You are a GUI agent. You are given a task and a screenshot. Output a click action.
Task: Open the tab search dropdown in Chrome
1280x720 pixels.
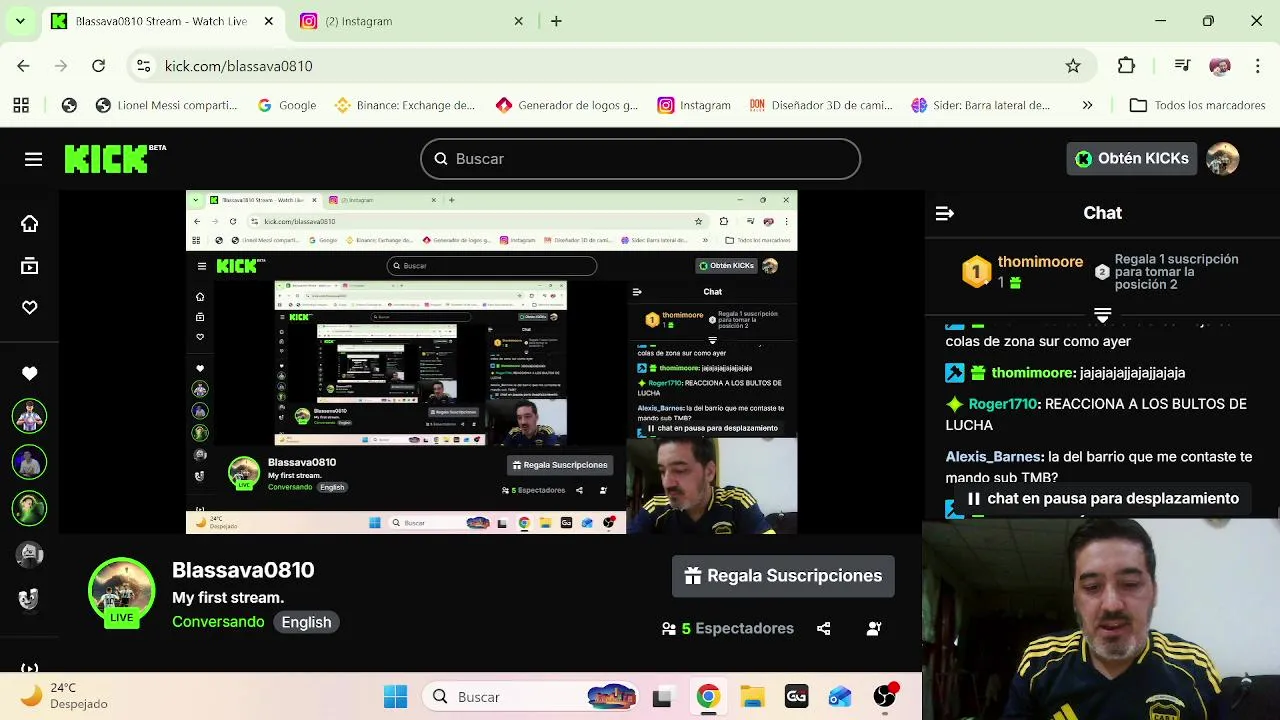tap(20, 20)
